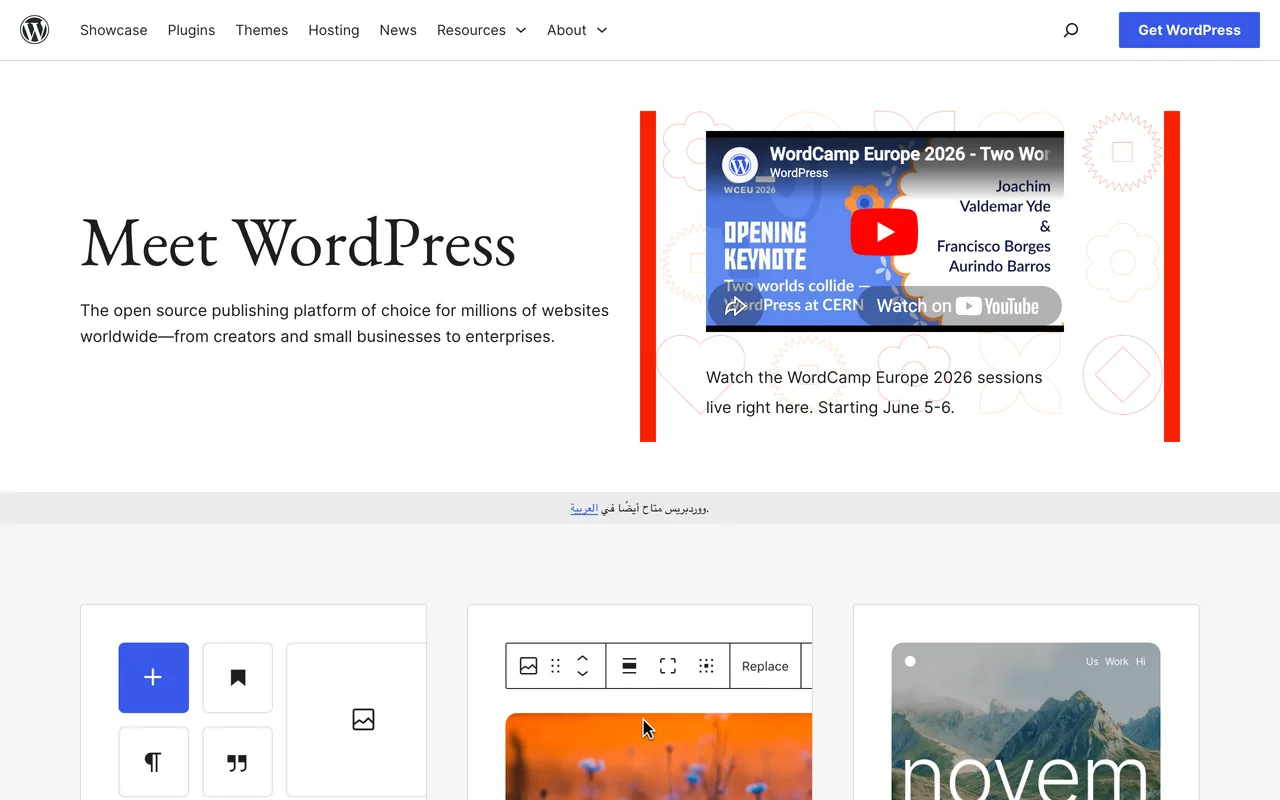Click the novem mountain theme preview
Viewport: 1280px width, 800px height.
click(1026, 721)
